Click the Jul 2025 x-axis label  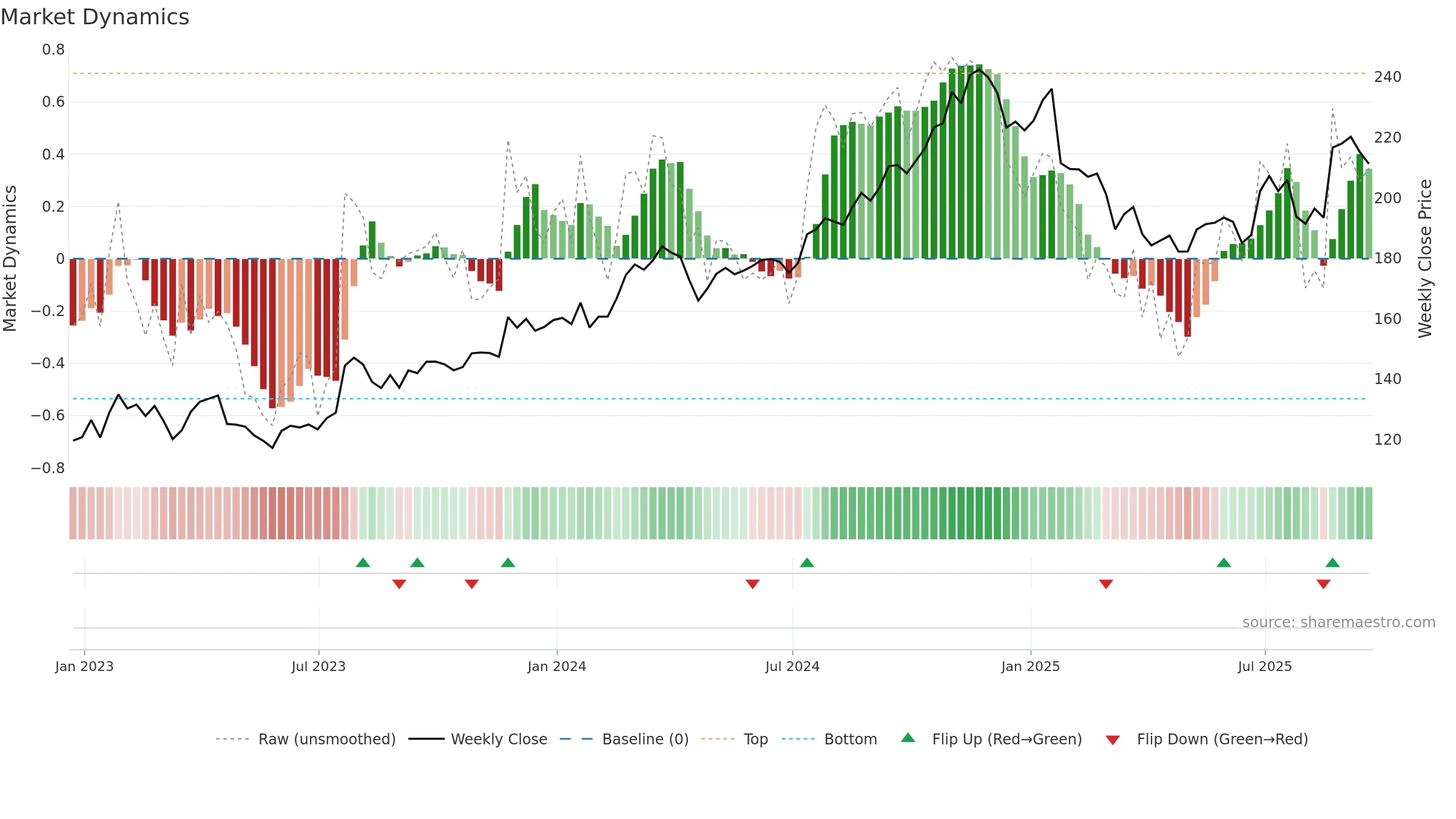(x=1265, y=666)
